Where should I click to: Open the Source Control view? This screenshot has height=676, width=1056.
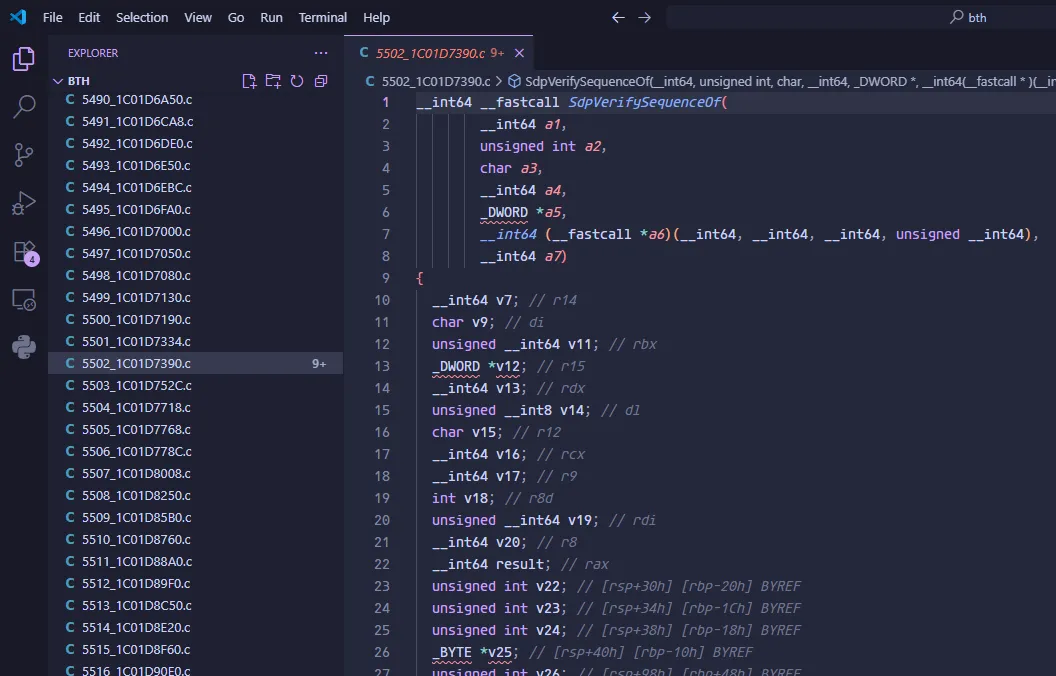24,154
